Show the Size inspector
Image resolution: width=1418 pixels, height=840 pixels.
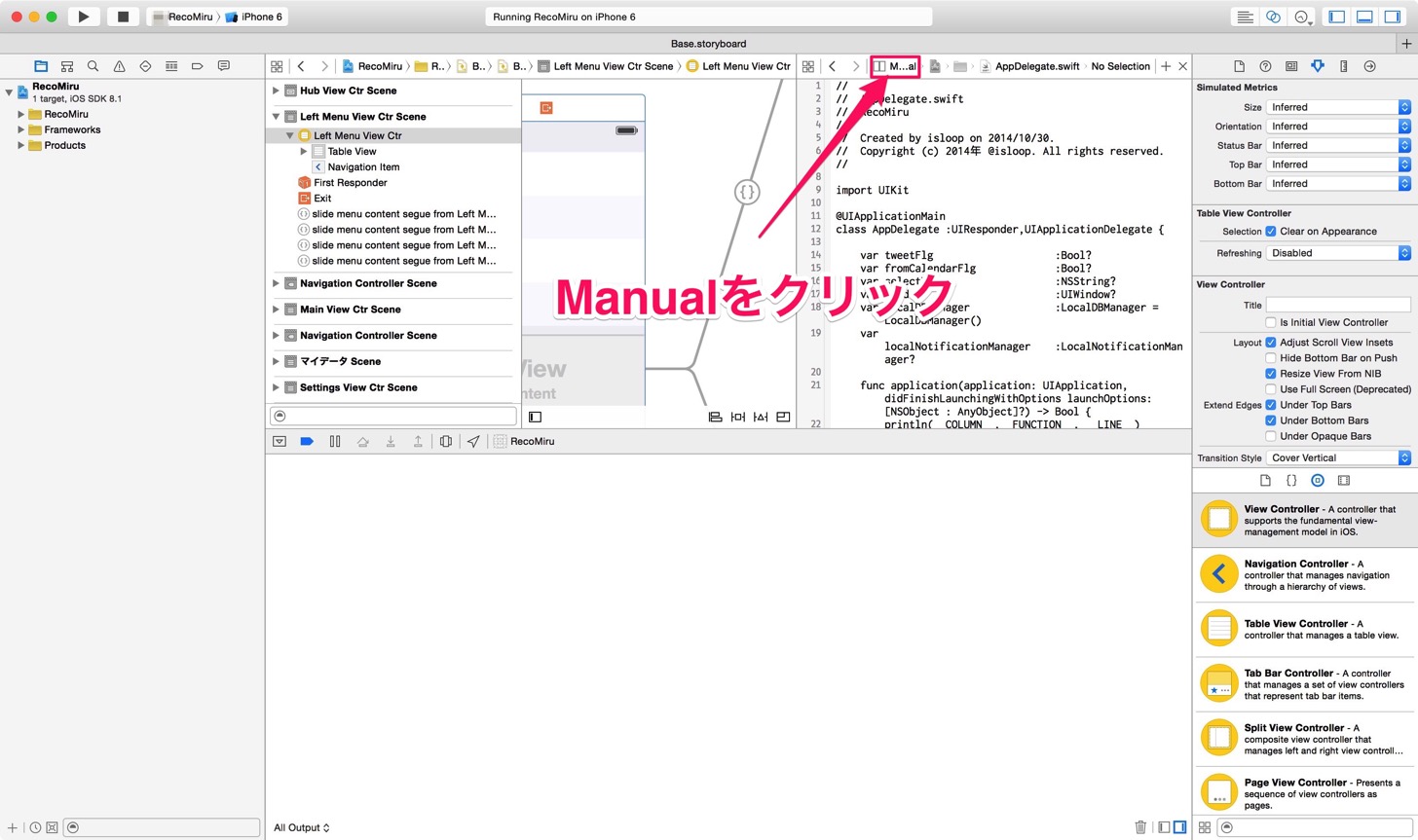1343,66
